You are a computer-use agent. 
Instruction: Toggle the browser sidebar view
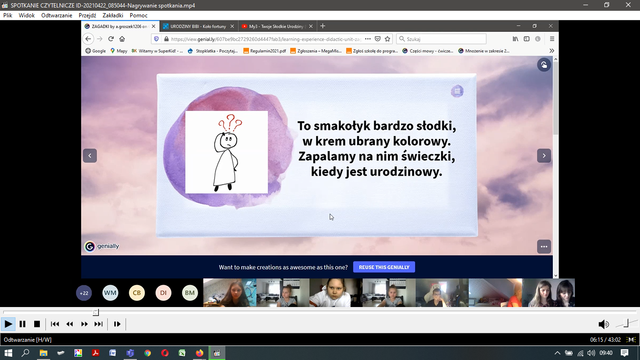527,39
